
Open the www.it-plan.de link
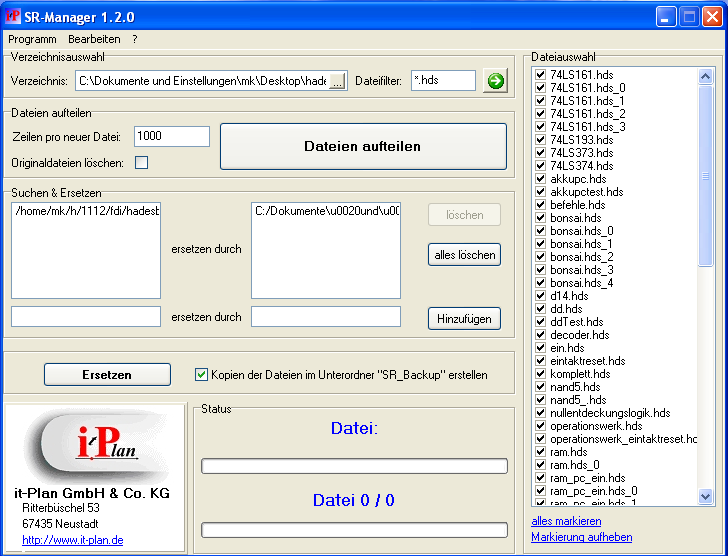click(72, 540)
